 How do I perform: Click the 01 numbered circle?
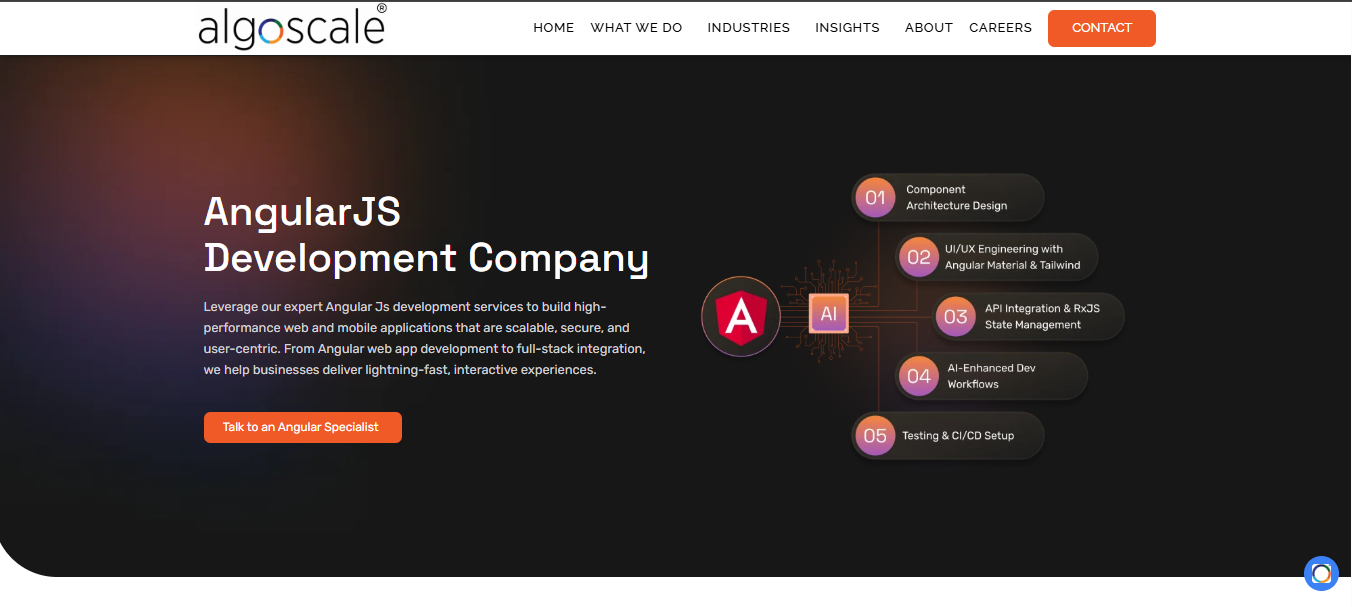click(x=875, y=197)
